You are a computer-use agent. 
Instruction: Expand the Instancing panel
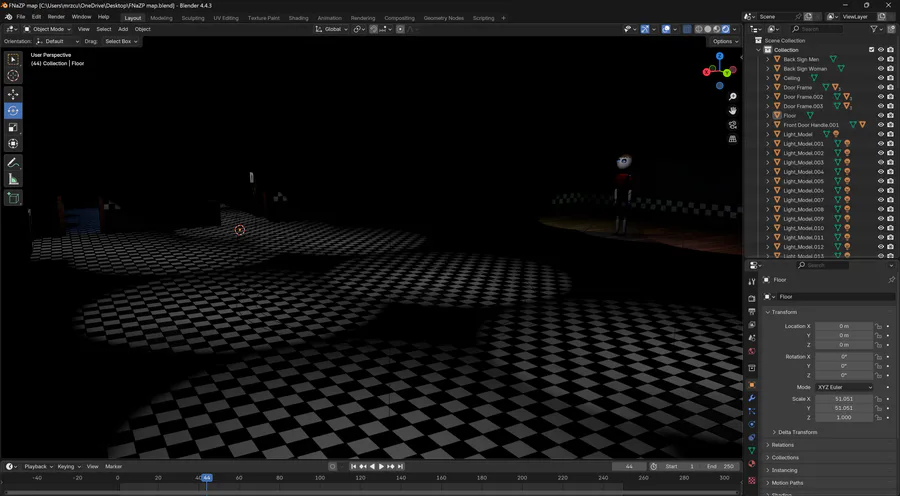pos(784,470)
